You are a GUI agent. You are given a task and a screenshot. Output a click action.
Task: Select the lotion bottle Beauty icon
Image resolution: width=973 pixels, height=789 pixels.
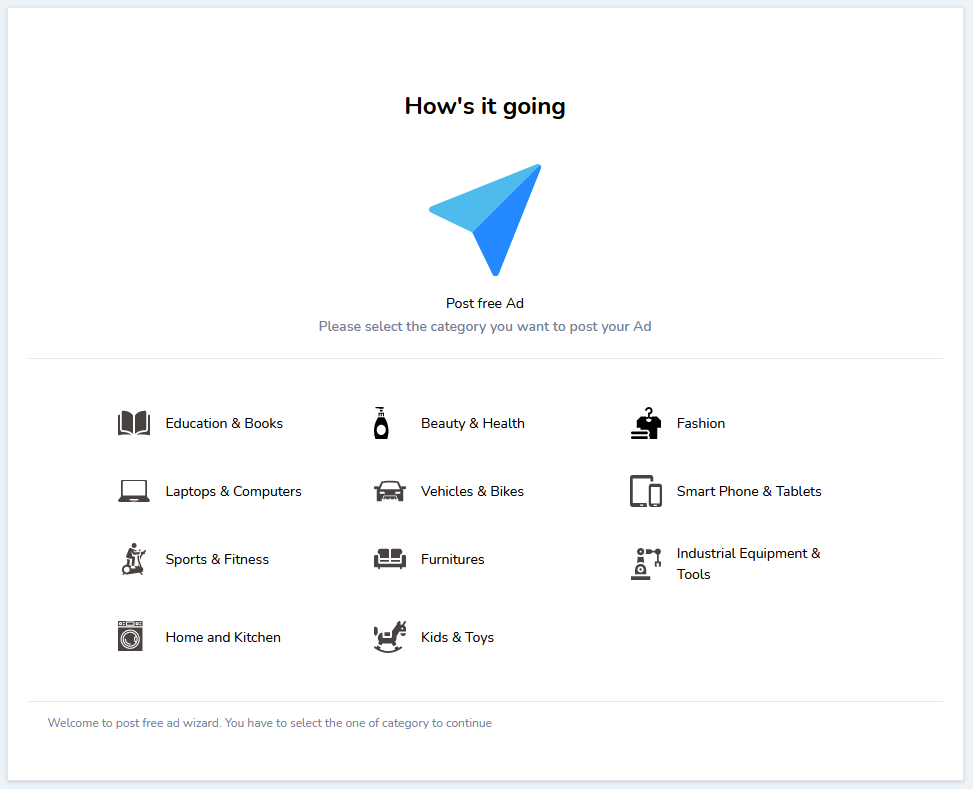[380, 423]
